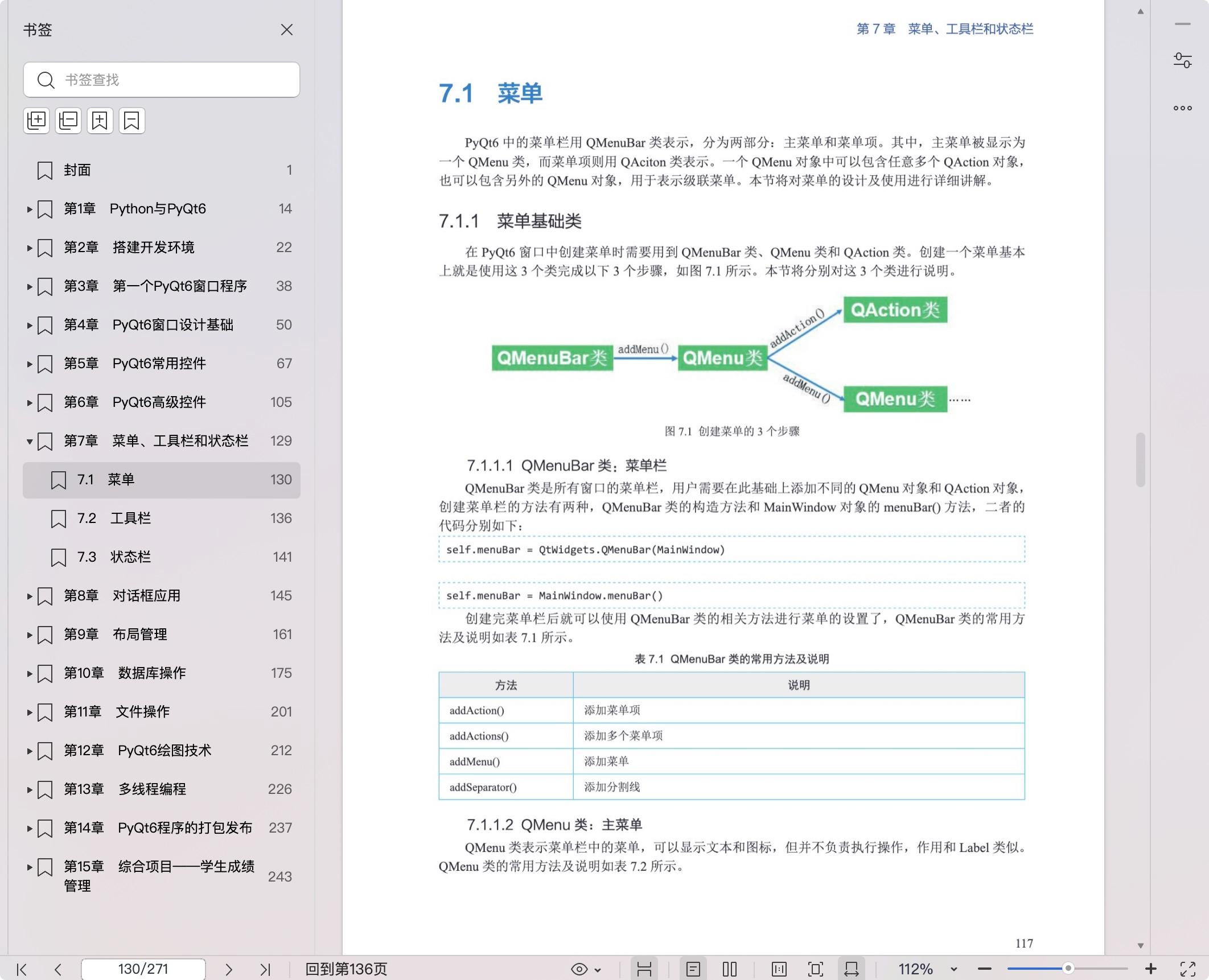
Task: Expand 第6章 PyQt6高级控件
Action: coord(29,403)
